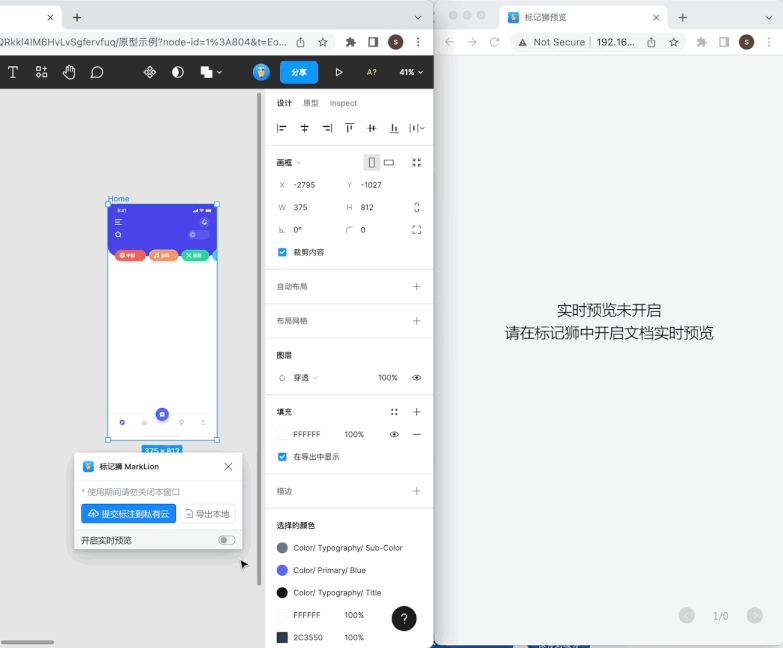The image size is (783, 648).
Task: Click the Color/ Primary/ Blue swatch
Action: (x=282, y=570)
